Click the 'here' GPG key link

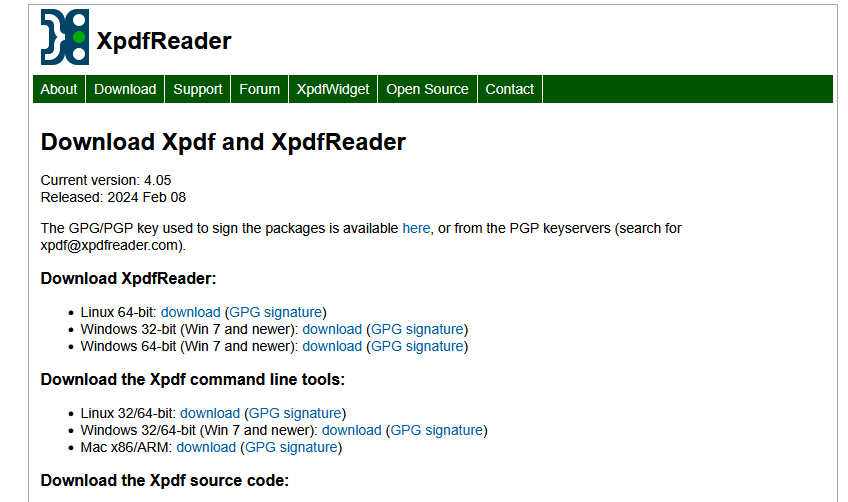tap(416, 228)
